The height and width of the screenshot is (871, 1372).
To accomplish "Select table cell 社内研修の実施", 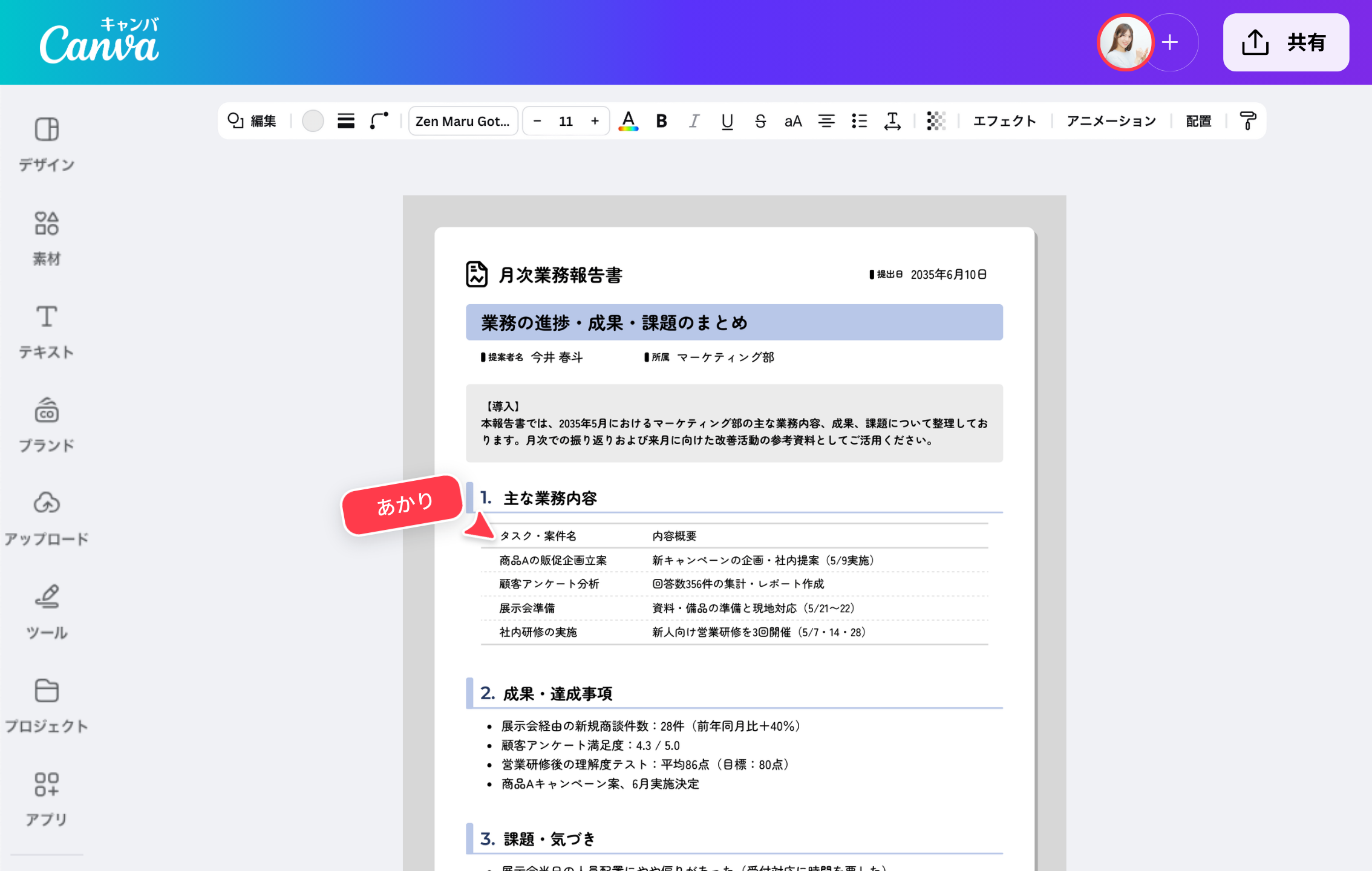I will [538, 632].
